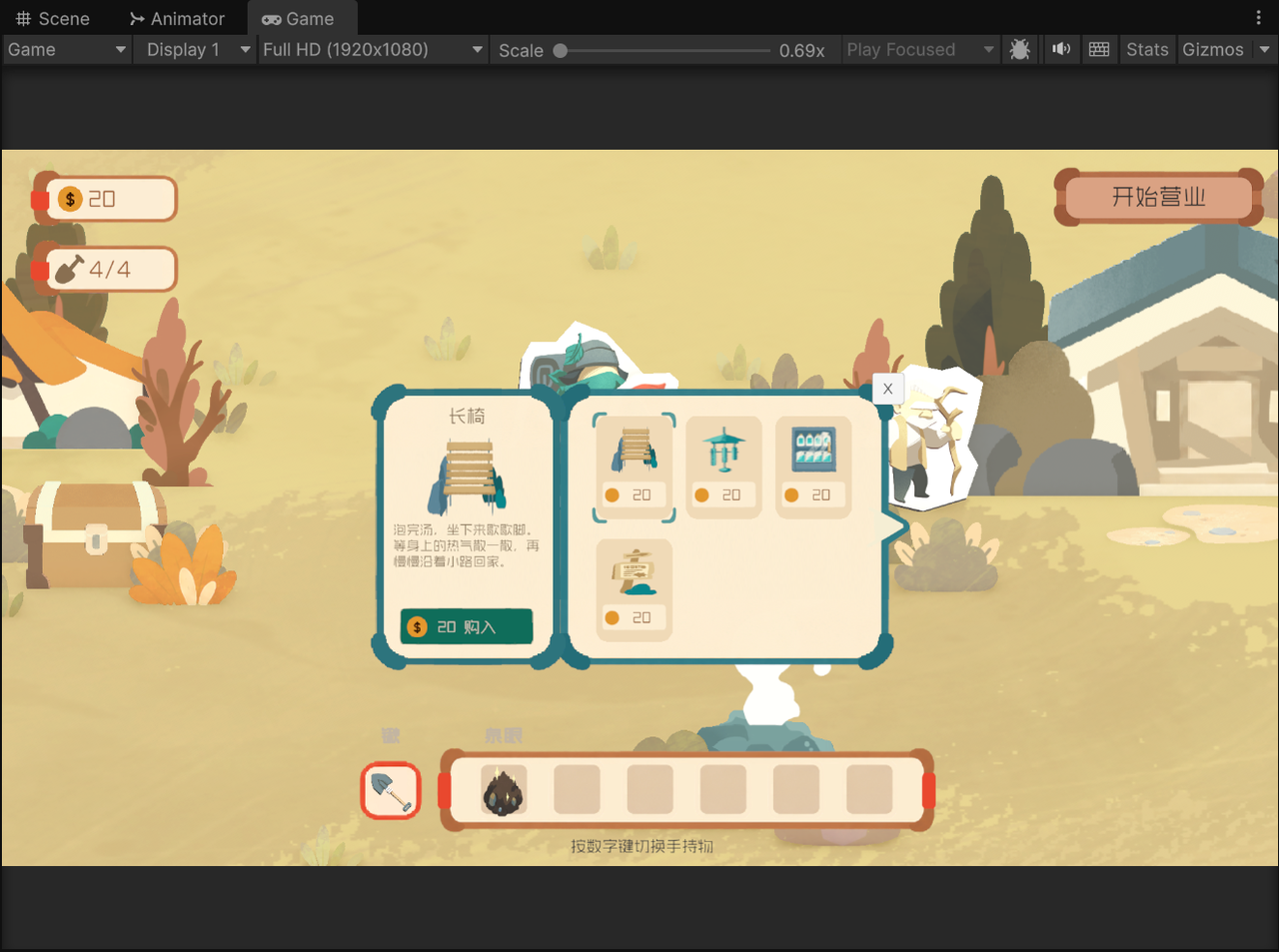The width and height of the screenshot is (1279, 952).
Task: Click the green 20 购入 buy button
Action: [467, 626]
